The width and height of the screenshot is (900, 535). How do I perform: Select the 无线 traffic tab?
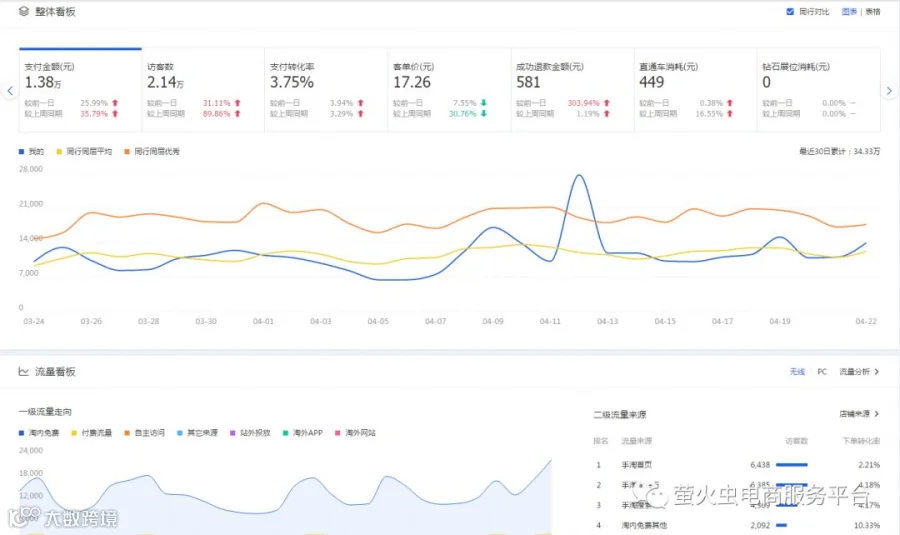[797, 372]
